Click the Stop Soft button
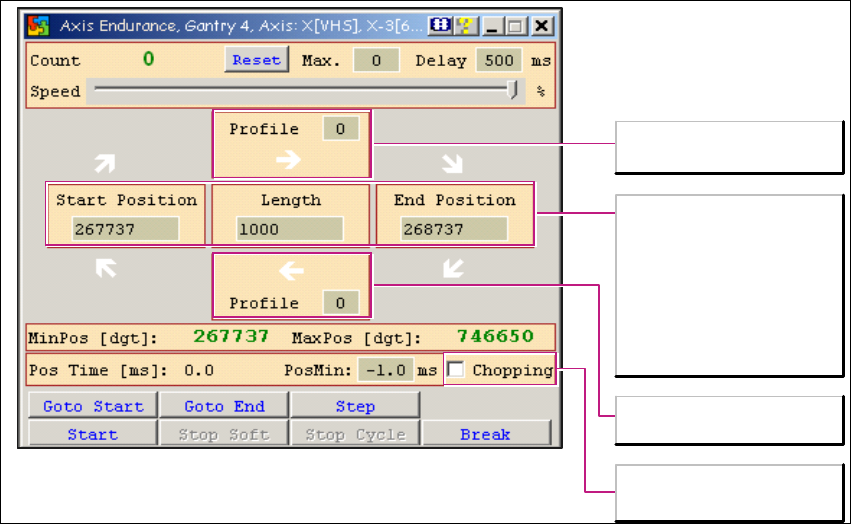The width and height of the screenshot is (851, 524). tap(224, 434)
